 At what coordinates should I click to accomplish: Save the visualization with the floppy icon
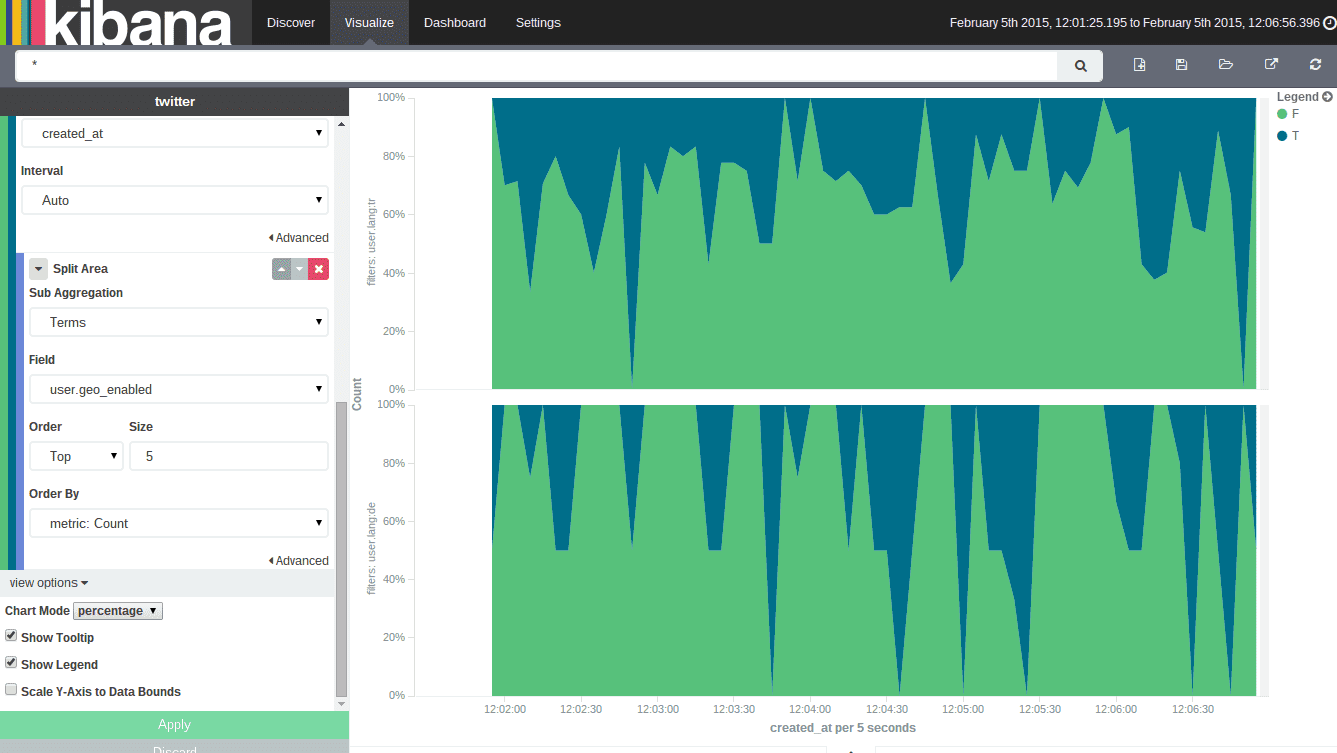[x=1181, y=65]
